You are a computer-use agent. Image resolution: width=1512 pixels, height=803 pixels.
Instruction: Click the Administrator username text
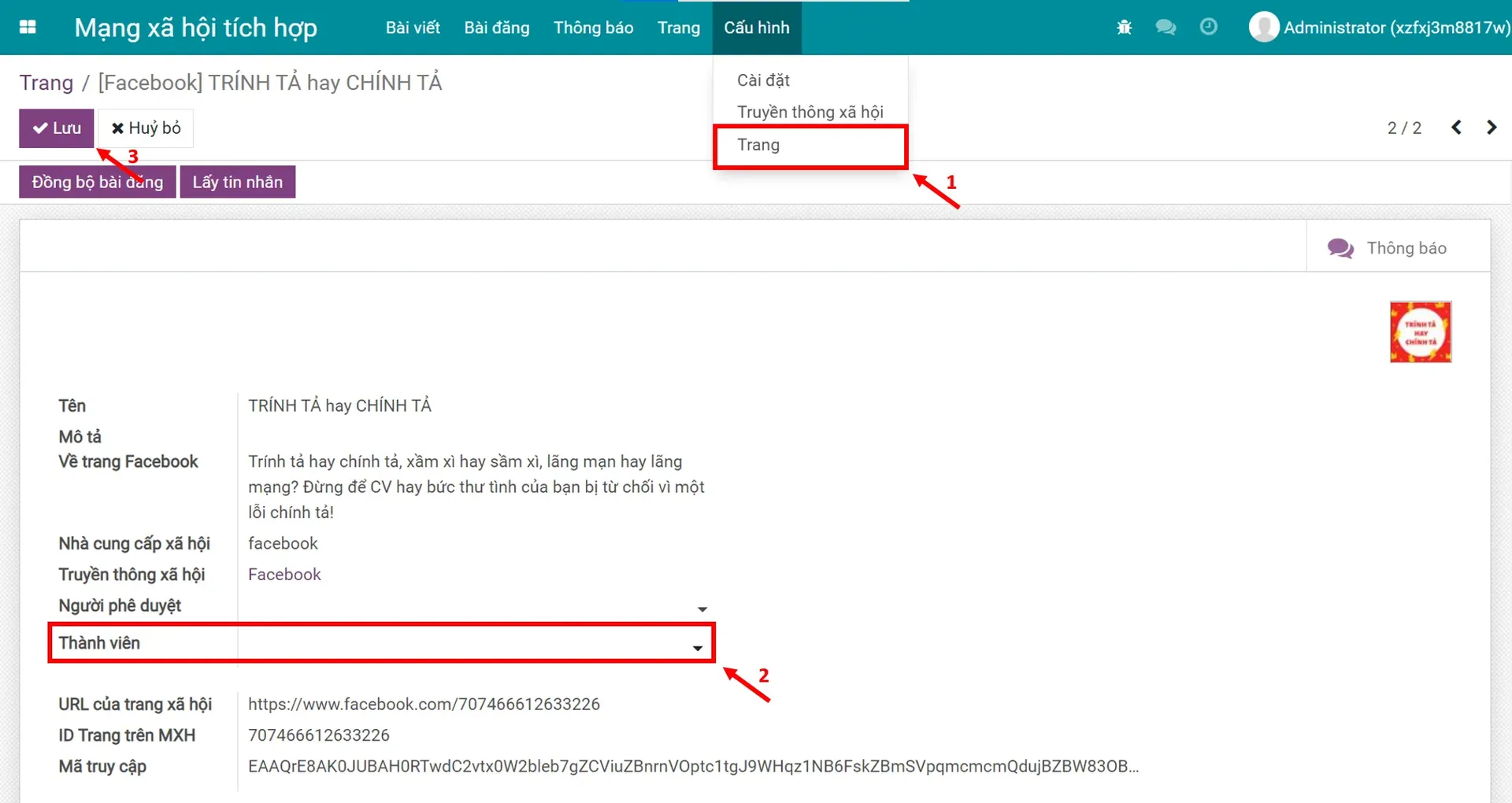pos(1397,28)
